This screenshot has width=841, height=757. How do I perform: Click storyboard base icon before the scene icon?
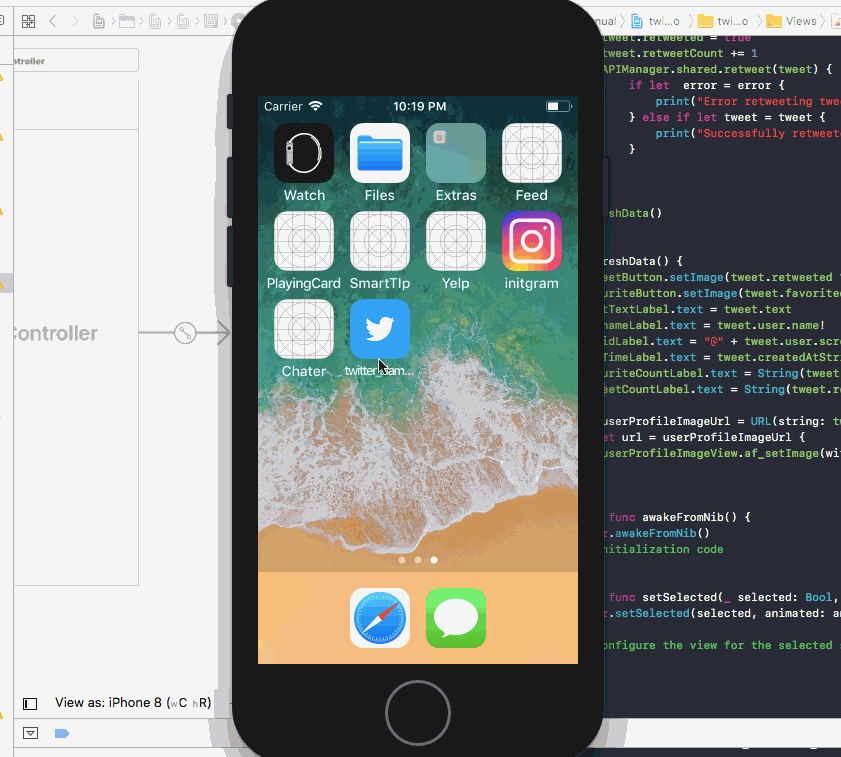183,21
